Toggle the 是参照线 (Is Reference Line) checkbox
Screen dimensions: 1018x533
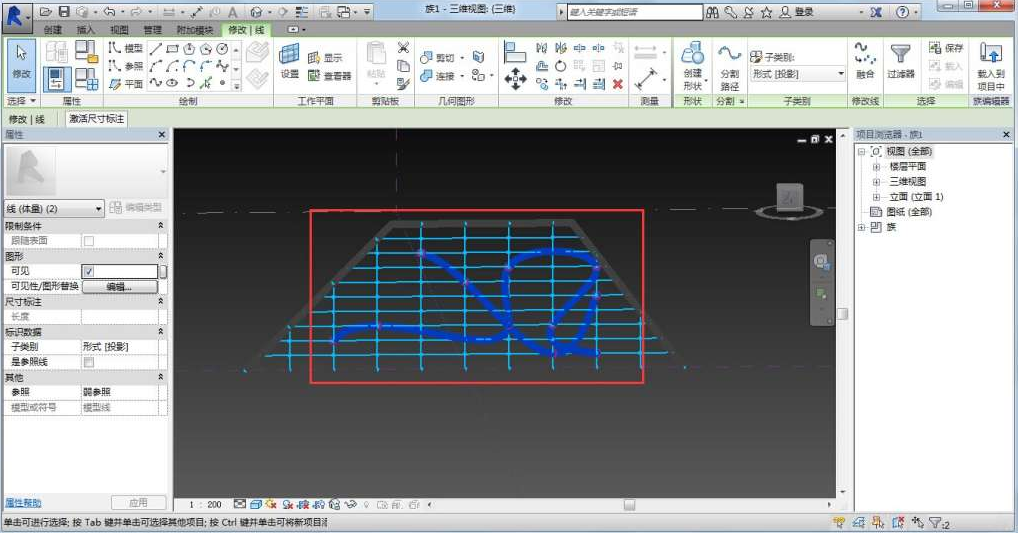click(x=88, y=361)
